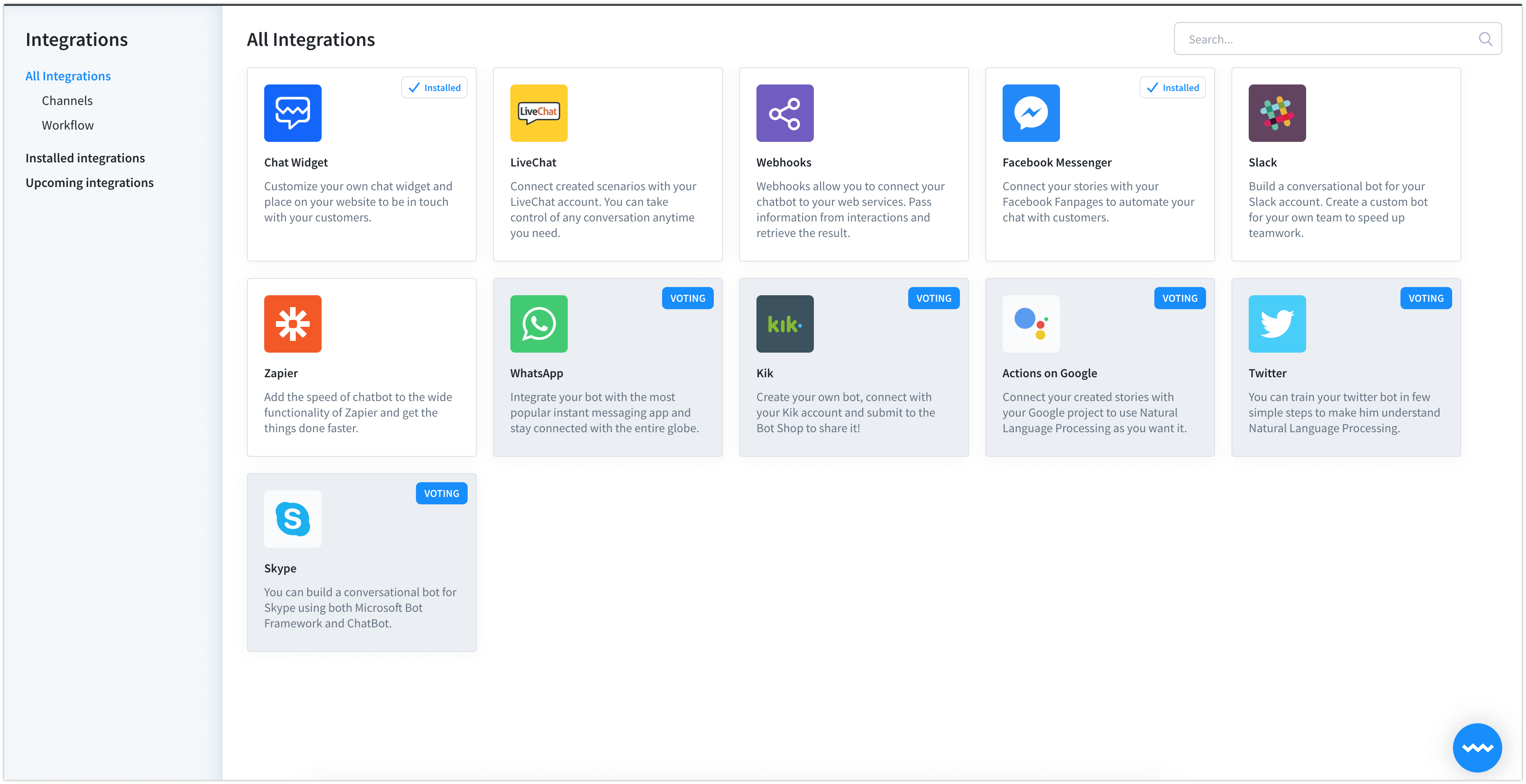Viewport: 1526px width, 784px height.
Task: Open the Actions on Google title
Action: point(1050,373)
